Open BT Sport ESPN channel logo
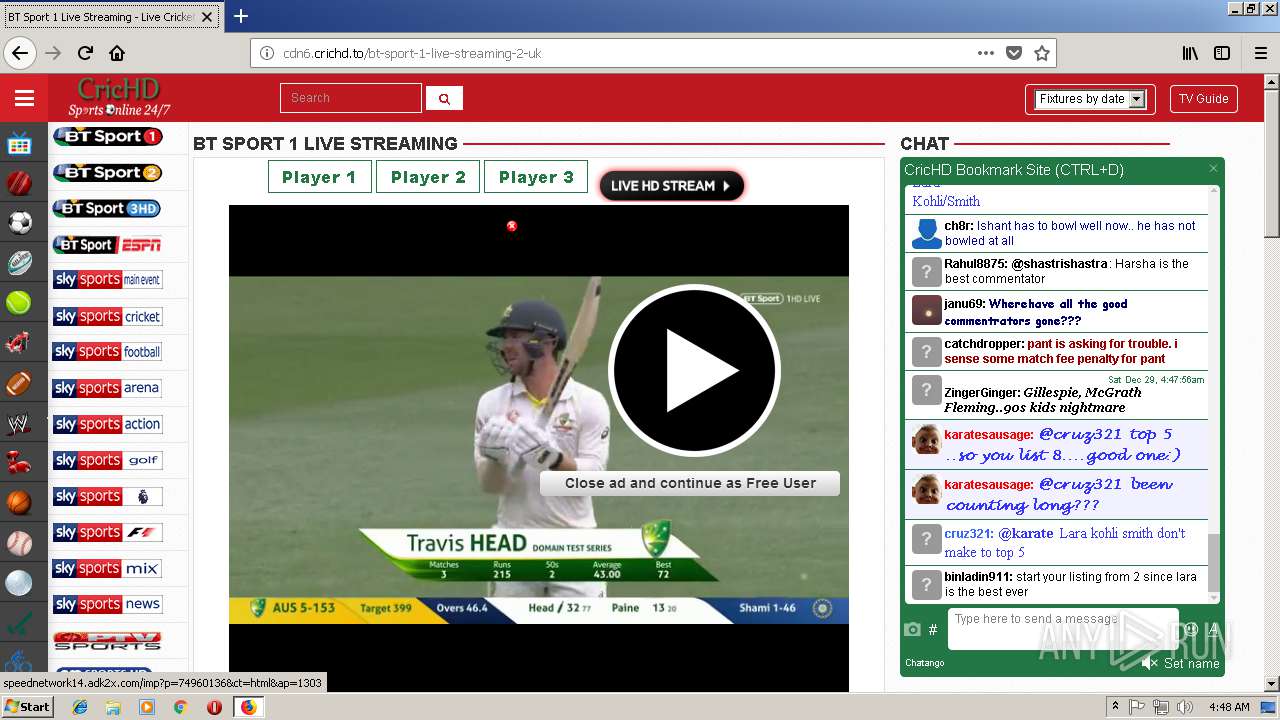The image size is (1280, 720). tap(107, 244)
